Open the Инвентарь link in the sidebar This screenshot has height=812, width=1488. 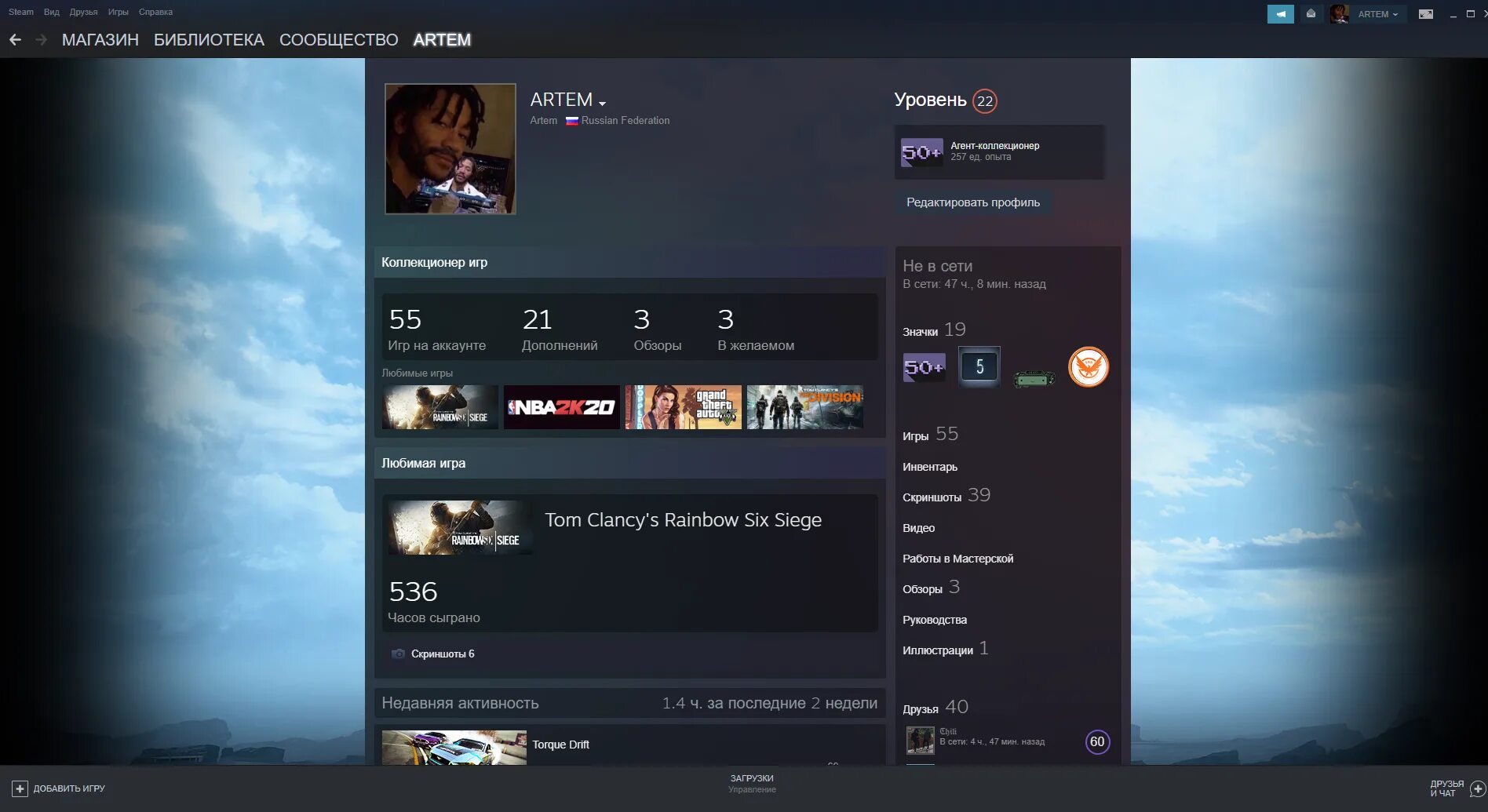pyautogui.click(x=931, y=467)
